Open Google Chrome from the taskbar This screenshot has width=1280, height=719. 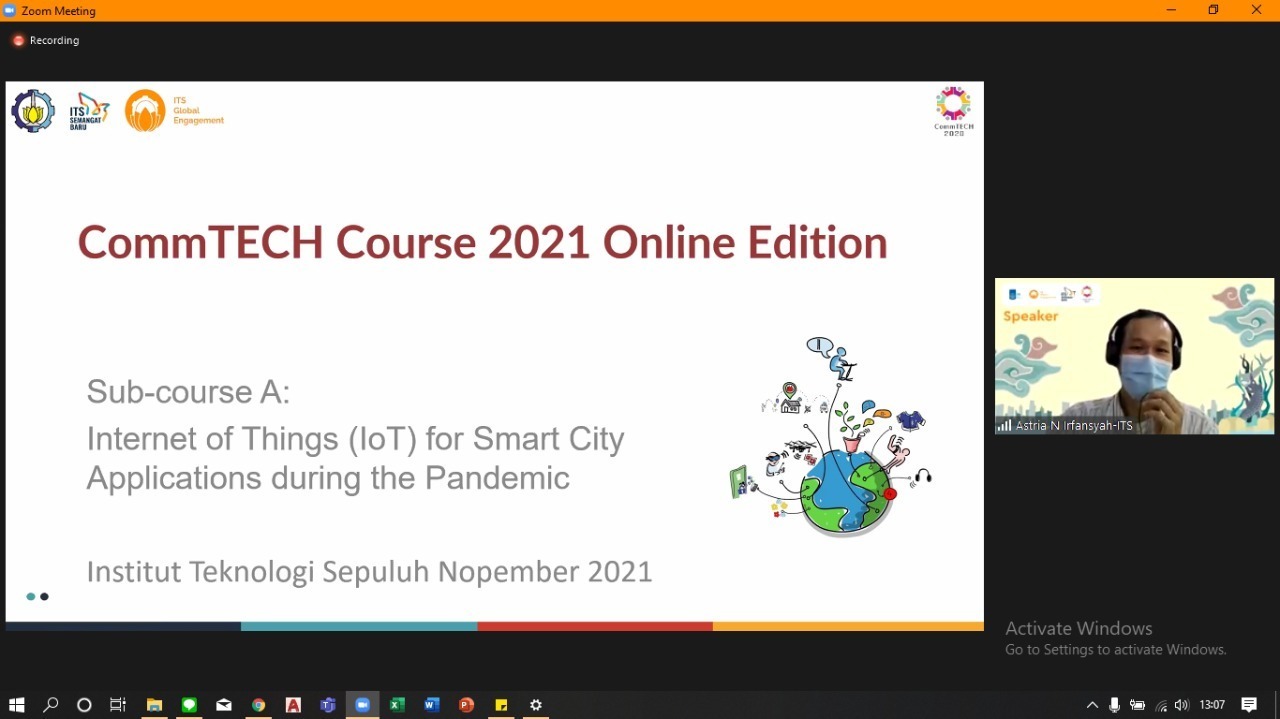point(258,705)
